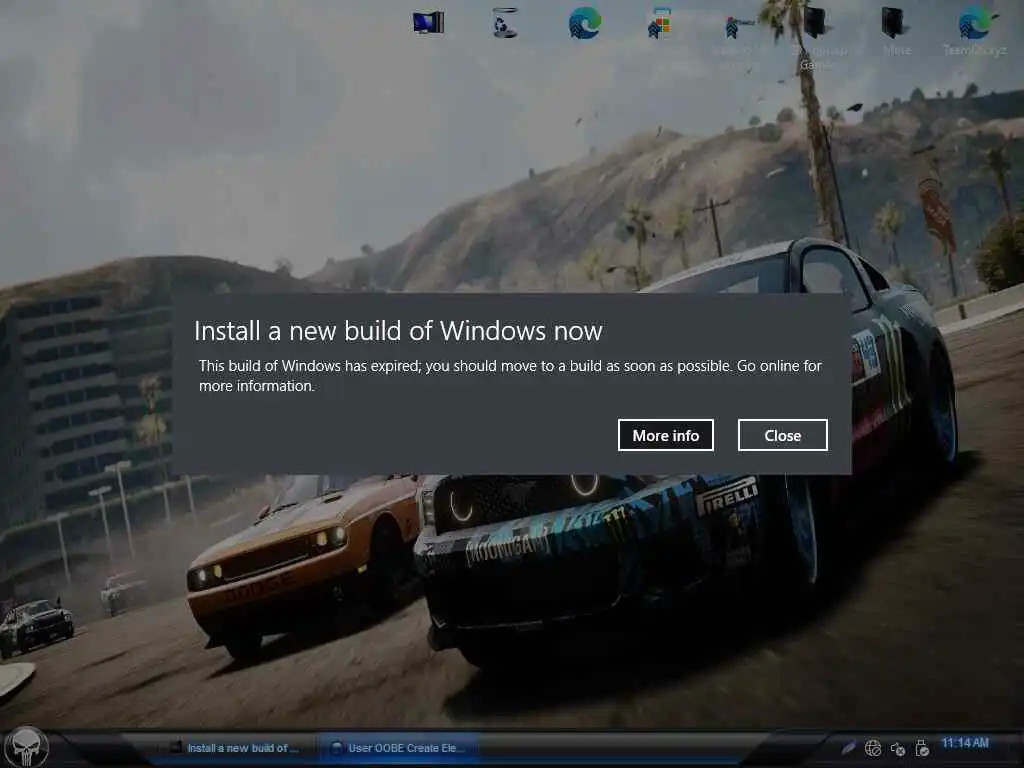Open the clock showing 11:14 AM

[965, 743]
